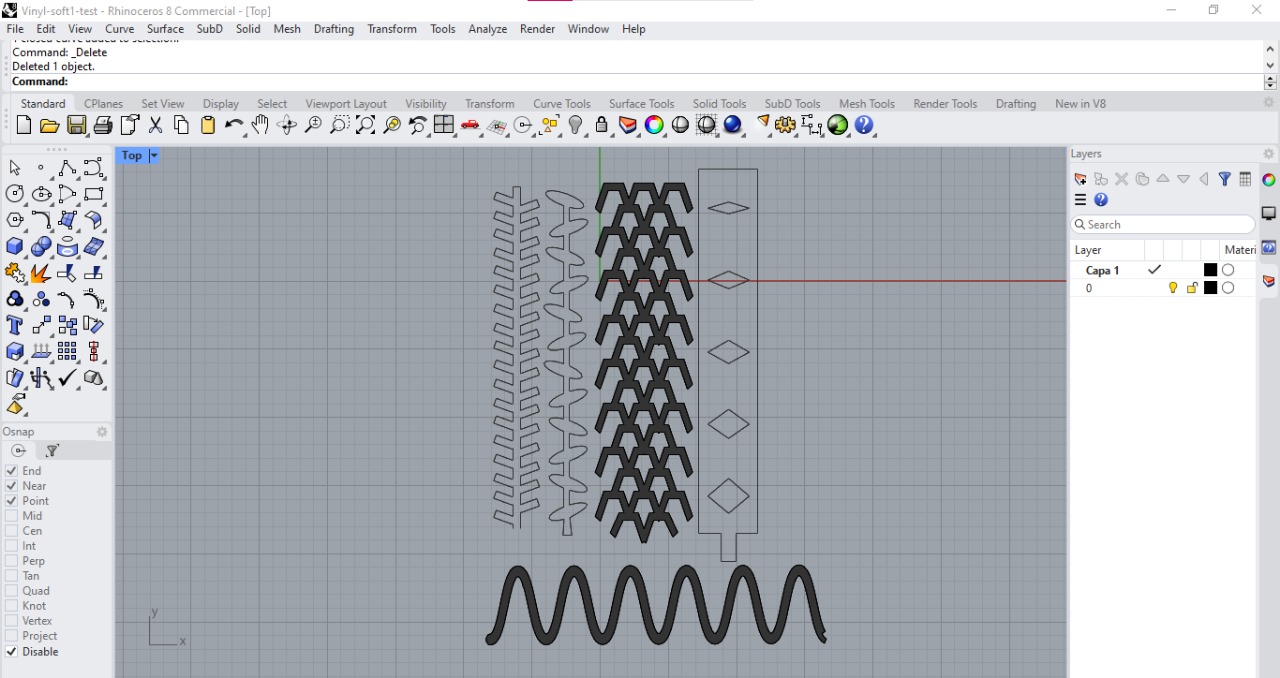Choose the Text object tool

15,325
